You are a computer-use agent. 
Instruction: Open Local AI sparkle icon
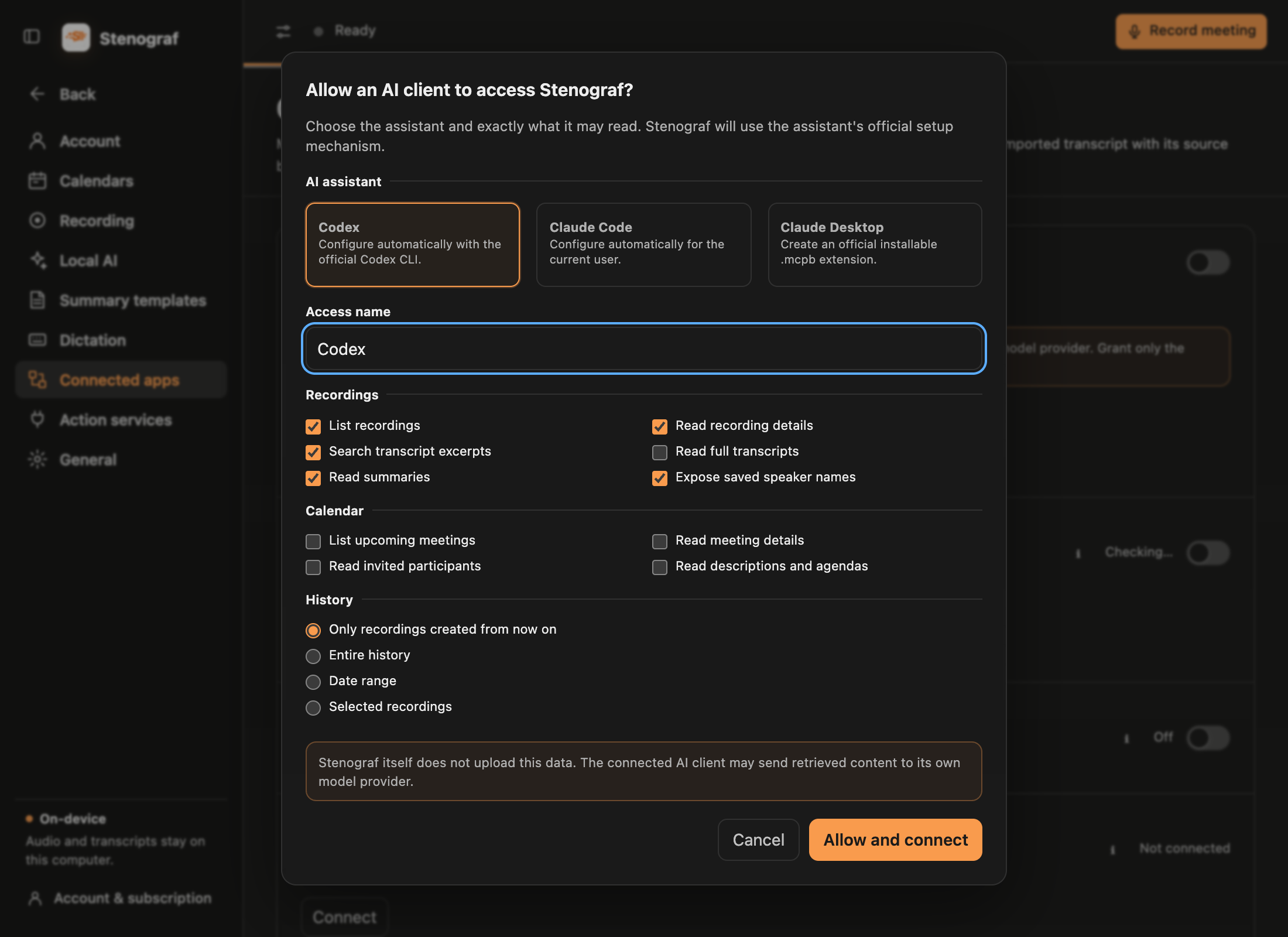[39, 261]
